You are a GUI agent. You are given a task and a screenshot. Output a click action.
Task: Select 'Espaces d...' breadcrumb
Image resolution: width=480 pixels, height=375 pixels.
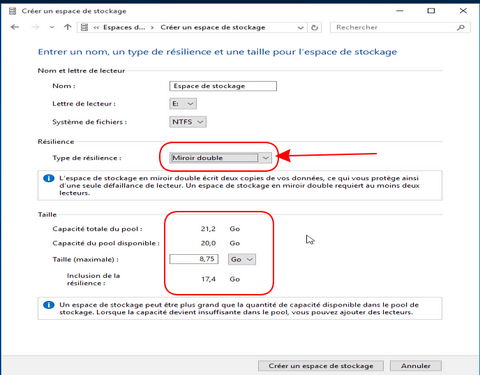pos(124,27)
